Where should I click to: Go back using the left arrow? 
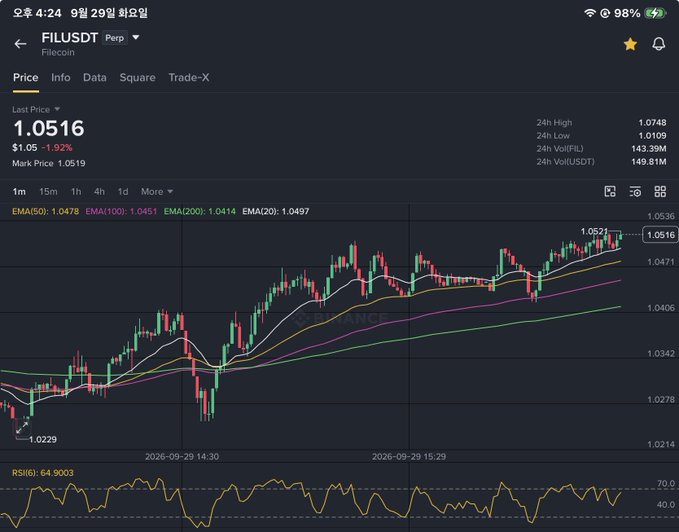point(20,44)
